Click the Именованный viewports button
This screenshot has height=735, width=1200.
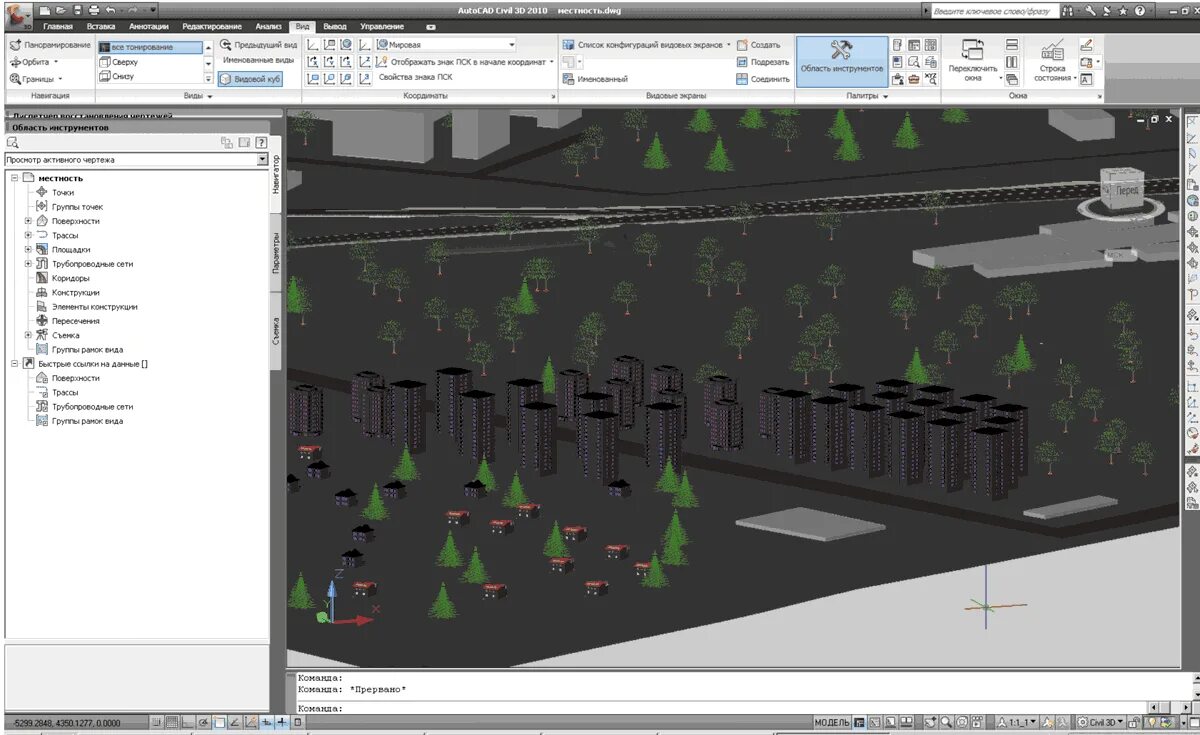click(595, 78)
